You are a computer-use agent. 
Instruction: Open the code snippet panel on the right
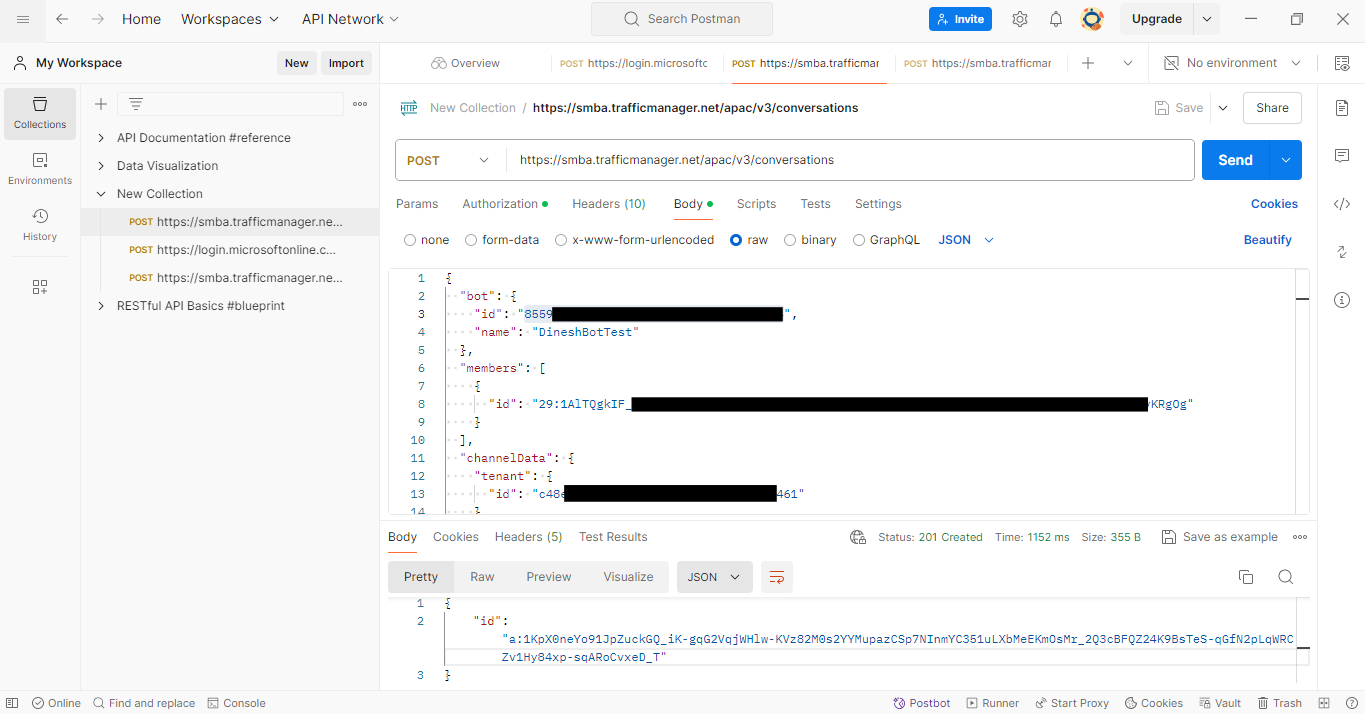(x=1341, y=204)
